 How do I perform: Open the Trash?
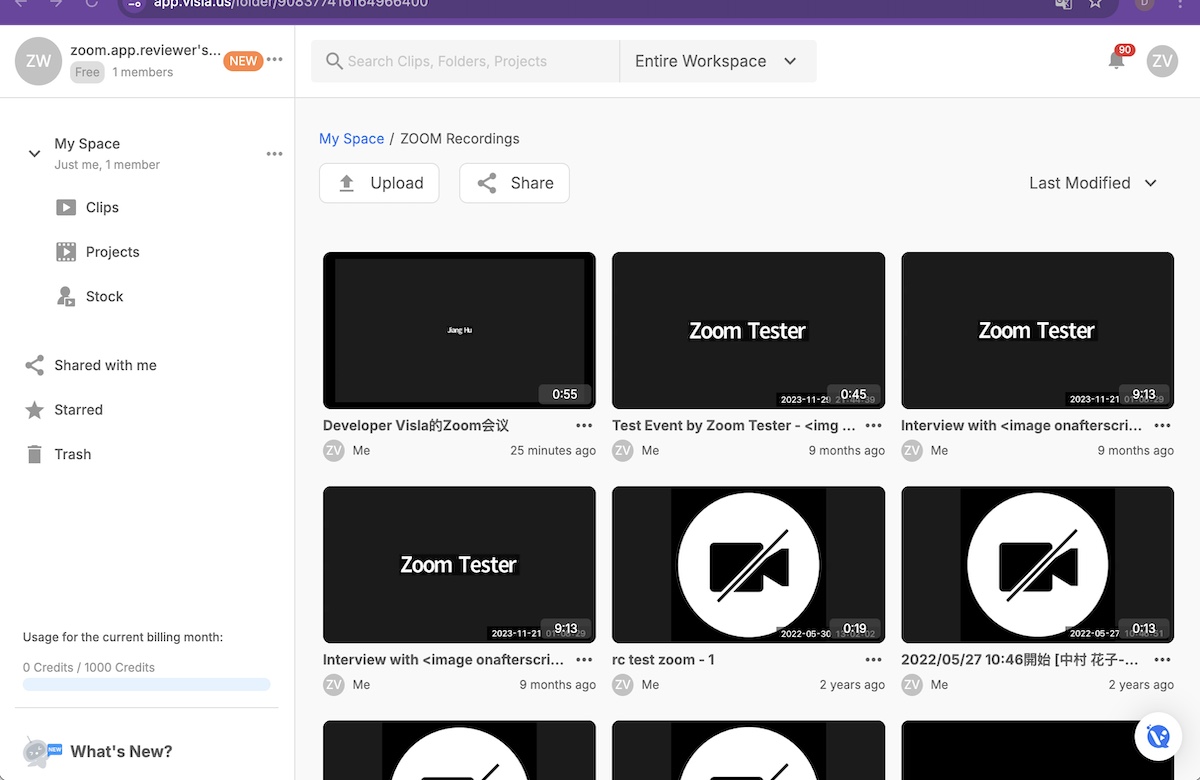(x=72, y=454)
